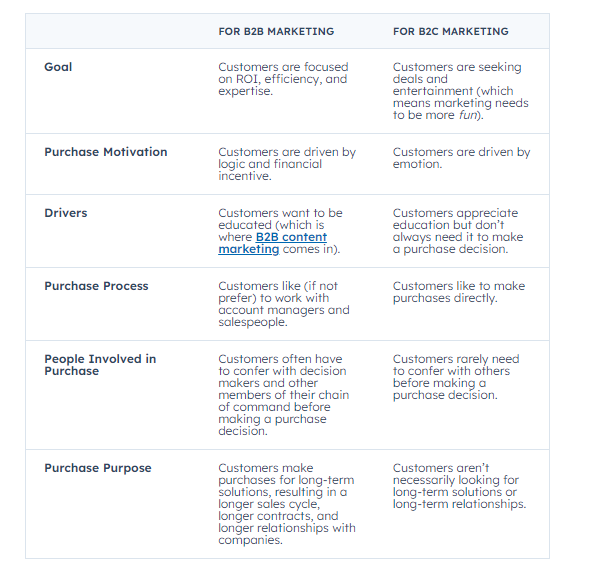Click the B2C long-term relationships cell
The image size is (606, 570).
460,486
